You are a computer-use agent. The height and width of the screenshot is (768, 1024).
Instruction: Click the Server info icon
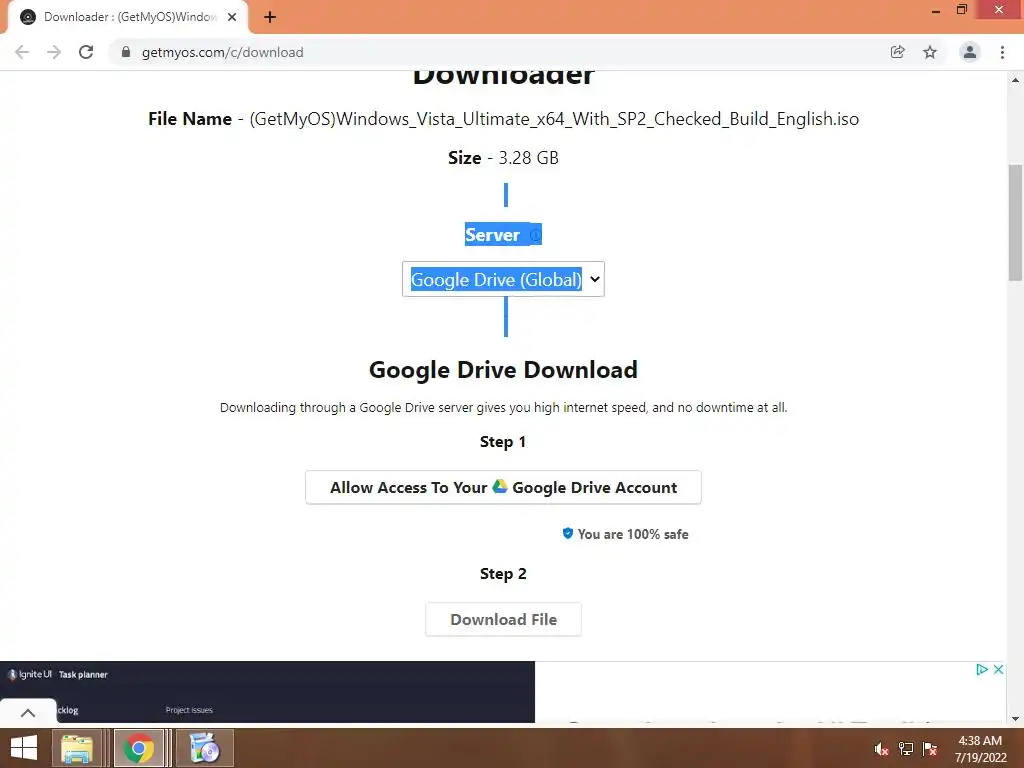[535, 235]
